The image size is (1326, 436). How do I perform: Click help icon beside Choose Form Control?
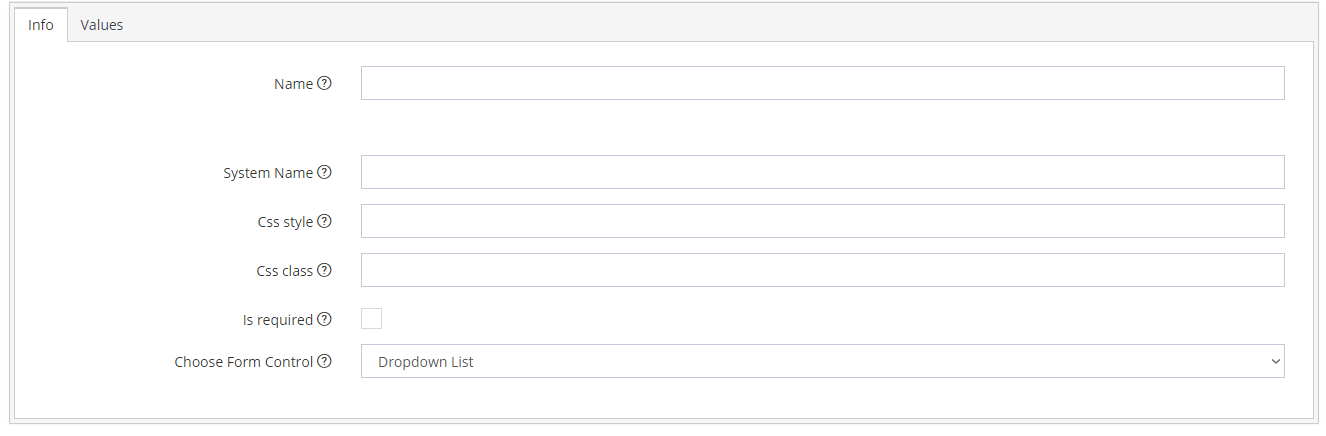(x=324, y=361)
